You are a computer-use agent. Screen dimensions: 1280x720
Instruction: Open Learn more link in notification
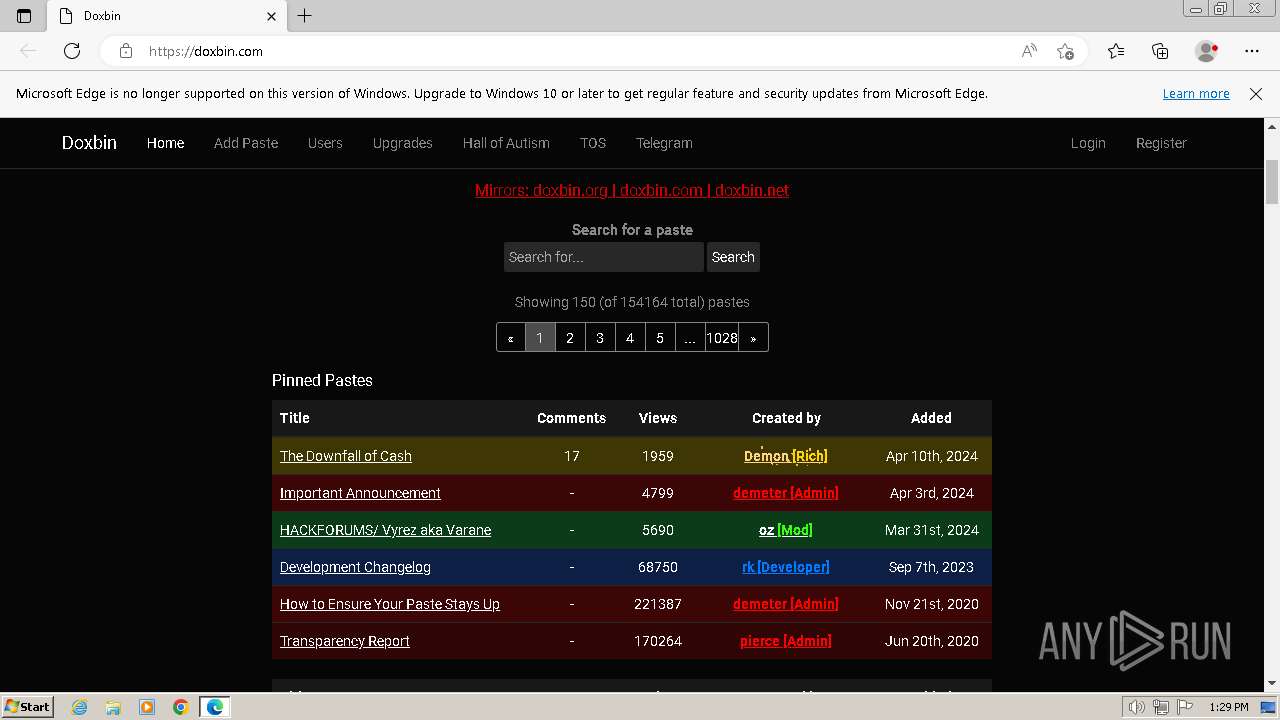click(x=1196, y=94)
